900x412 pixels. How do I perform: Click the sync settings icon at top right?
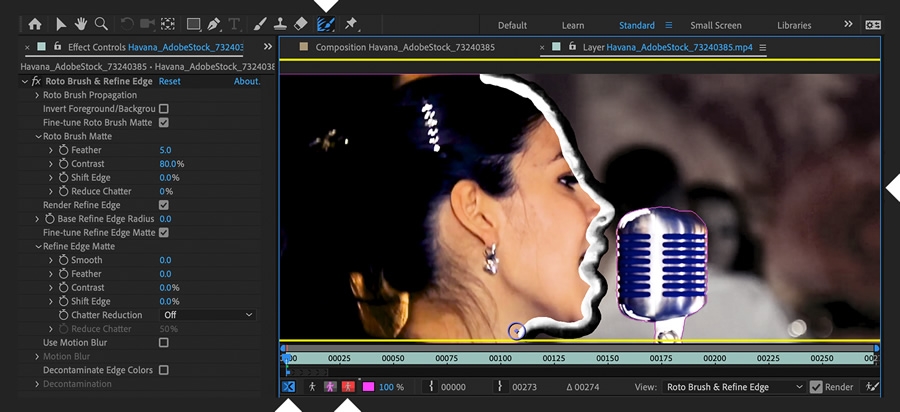click(873, 25)
